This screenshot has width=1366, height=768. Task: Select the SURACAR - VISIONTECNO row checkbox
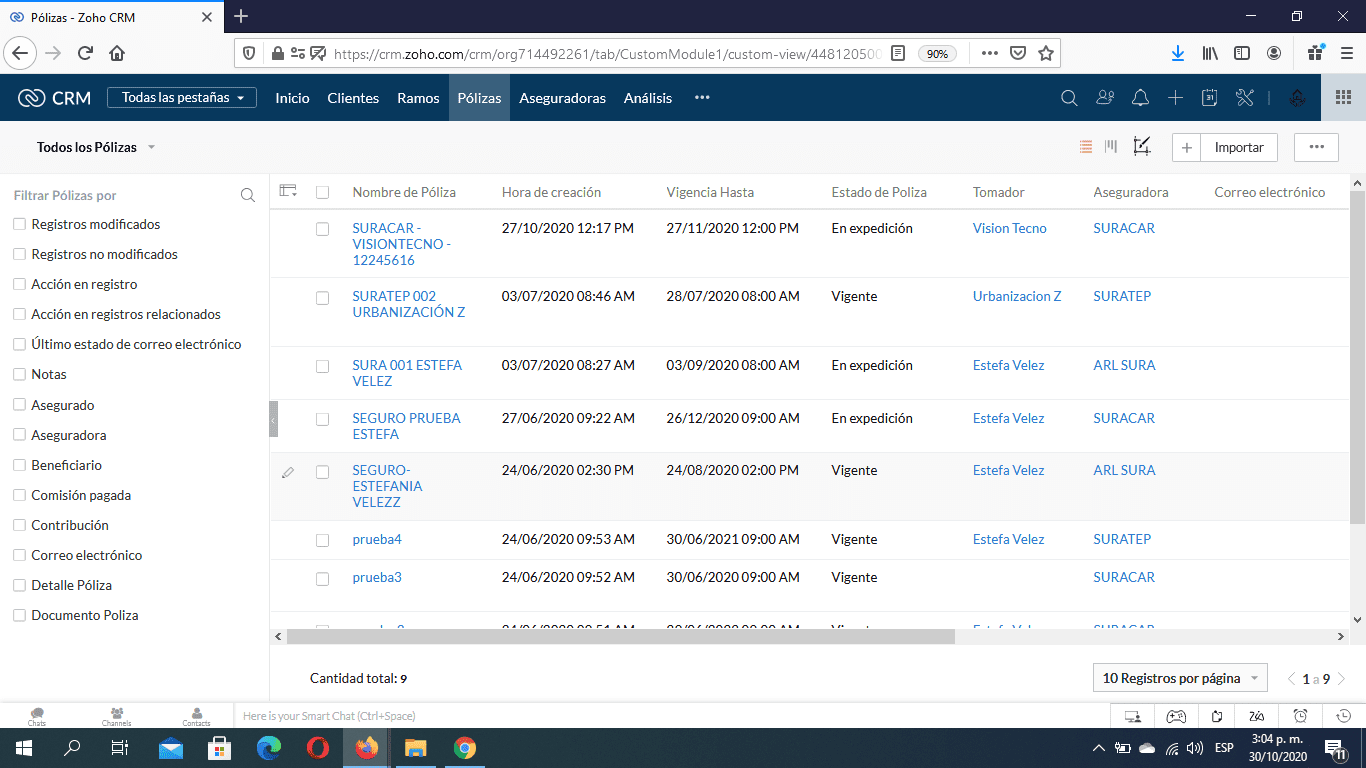pyautogui.click(x=322, y=229)
